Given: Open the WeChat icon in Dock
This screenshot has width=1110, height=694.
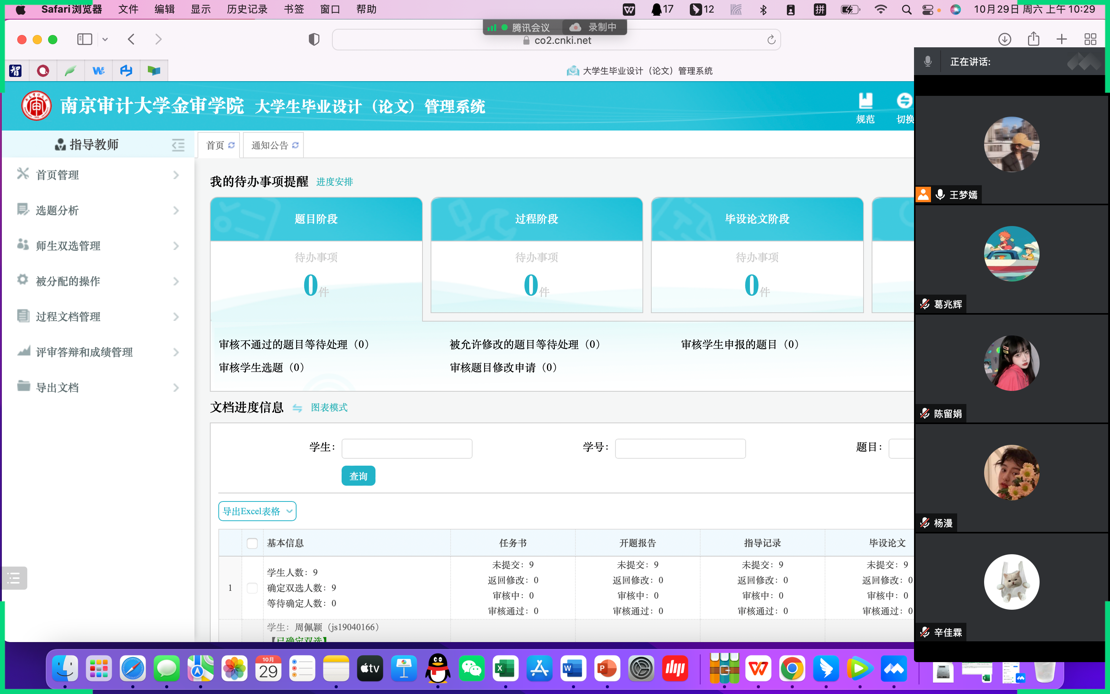Looking at the screenshot, I should pos(471,668).
